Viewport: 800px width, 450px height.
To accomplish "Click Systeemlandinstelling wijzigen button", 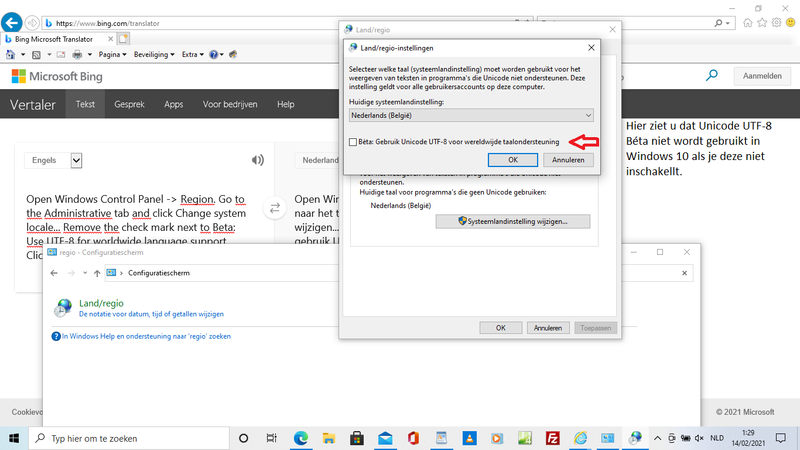I will [x=513, y=221].
